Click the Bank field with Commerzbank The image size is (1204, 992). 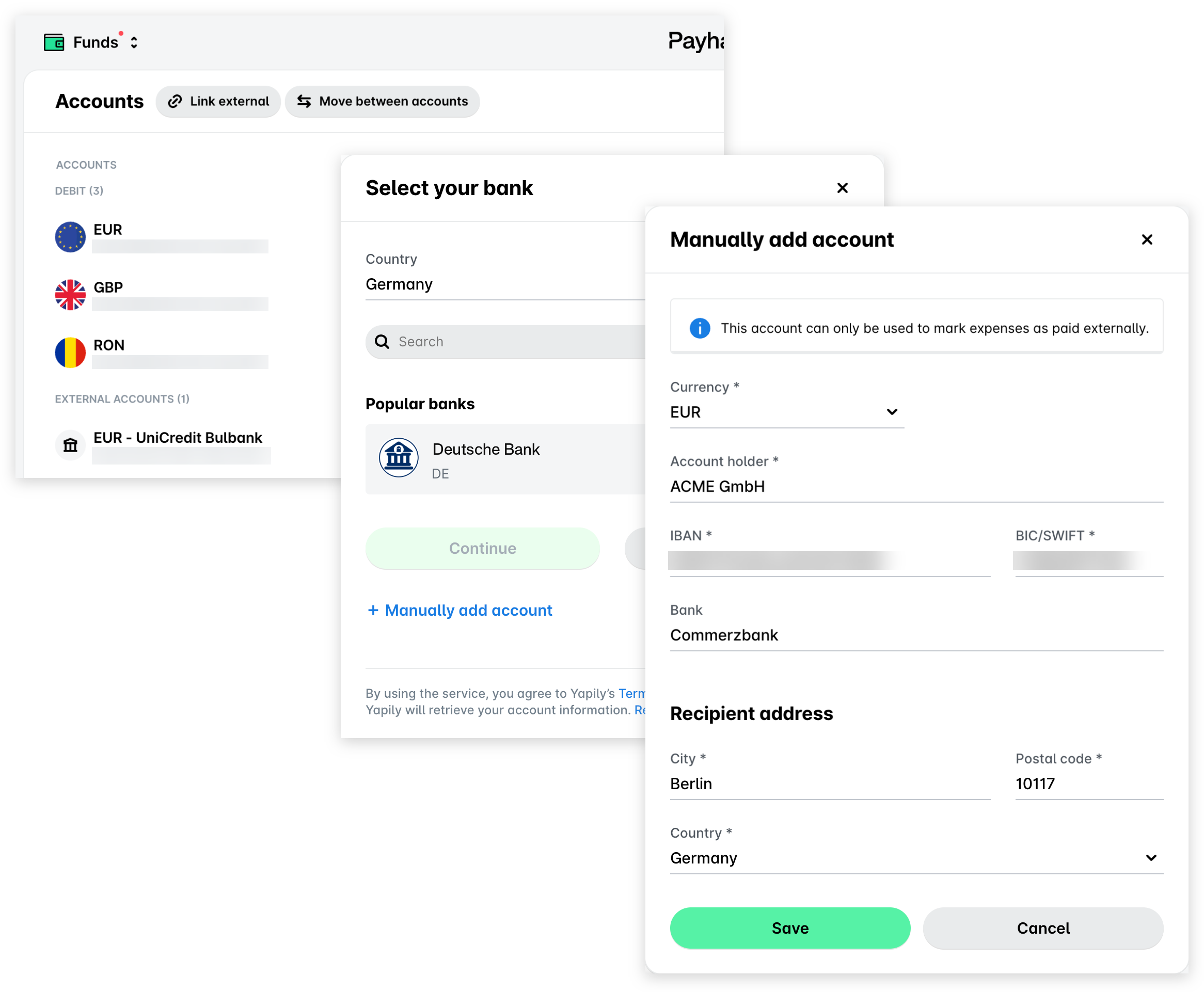916,634
